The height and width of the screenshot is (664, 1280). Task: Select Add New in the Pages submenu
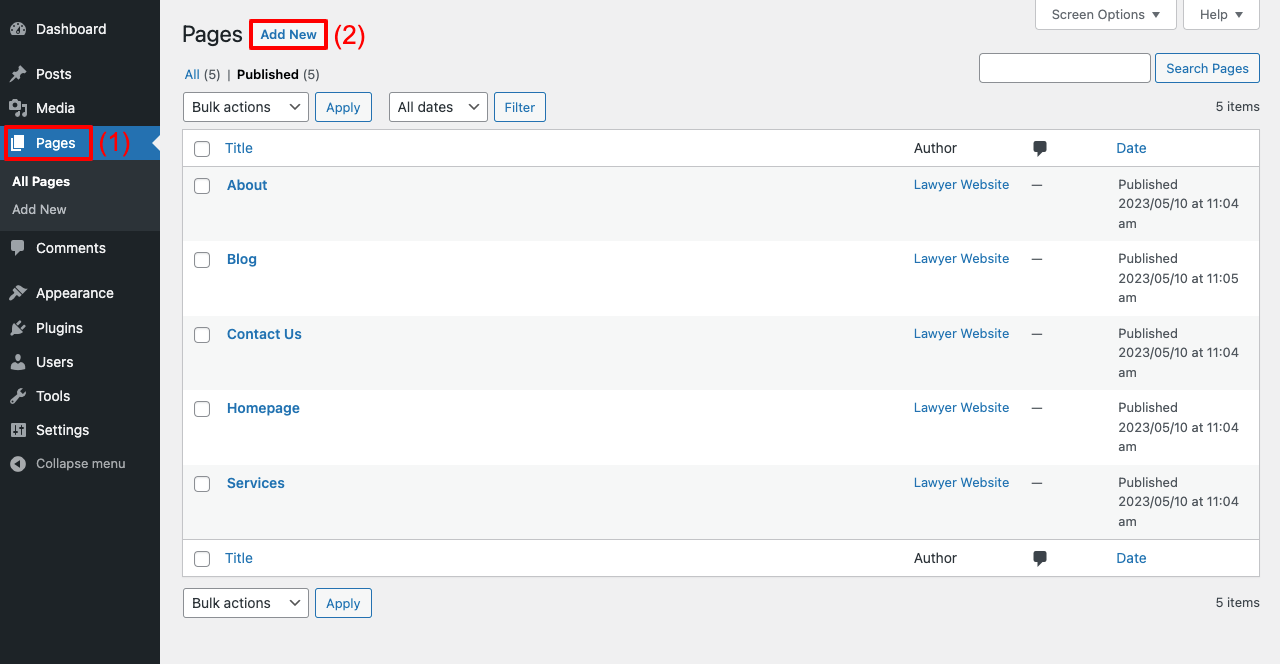point(39,209)
